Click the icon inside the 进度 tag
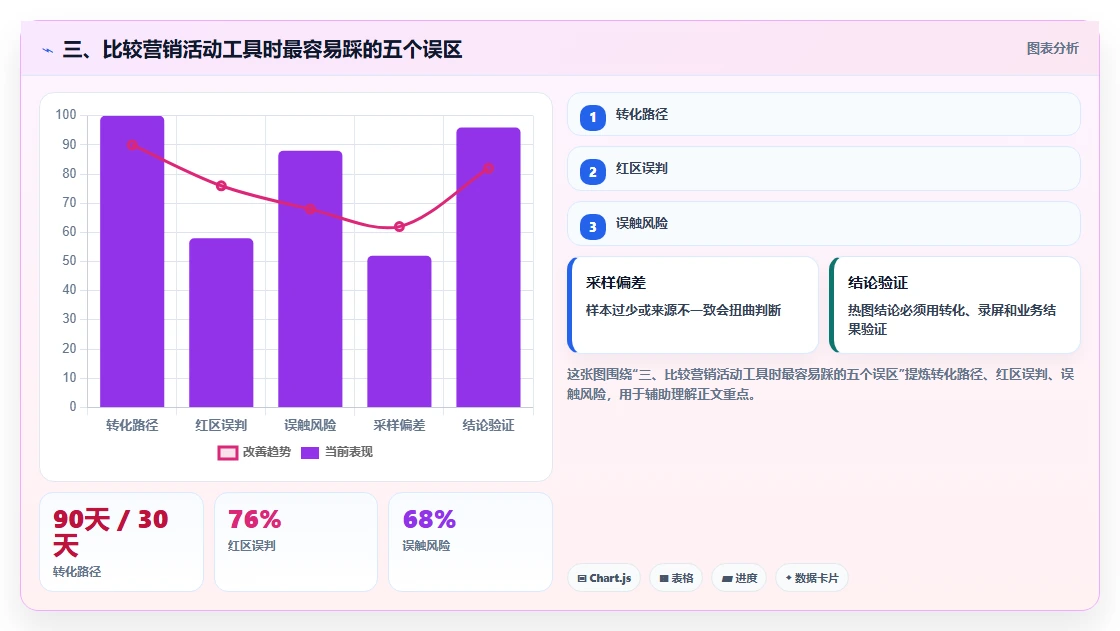1120x631 pixels. coord(727,579)
